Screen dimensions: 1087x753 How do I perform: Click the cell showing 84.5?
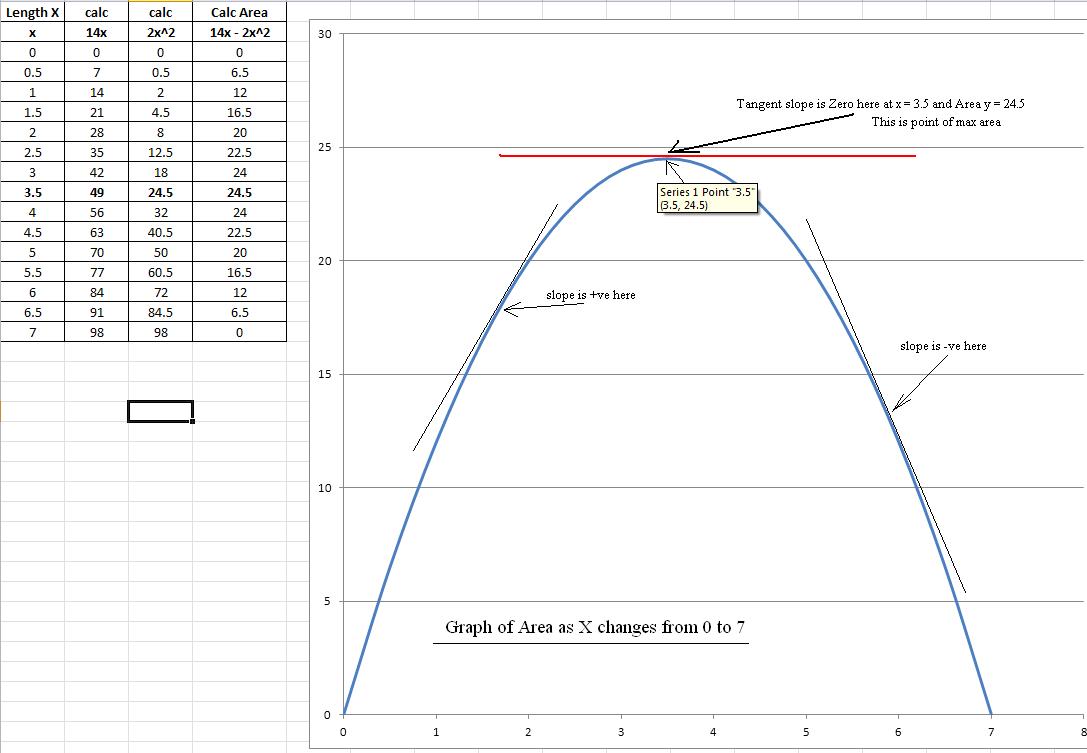(160, 312)
